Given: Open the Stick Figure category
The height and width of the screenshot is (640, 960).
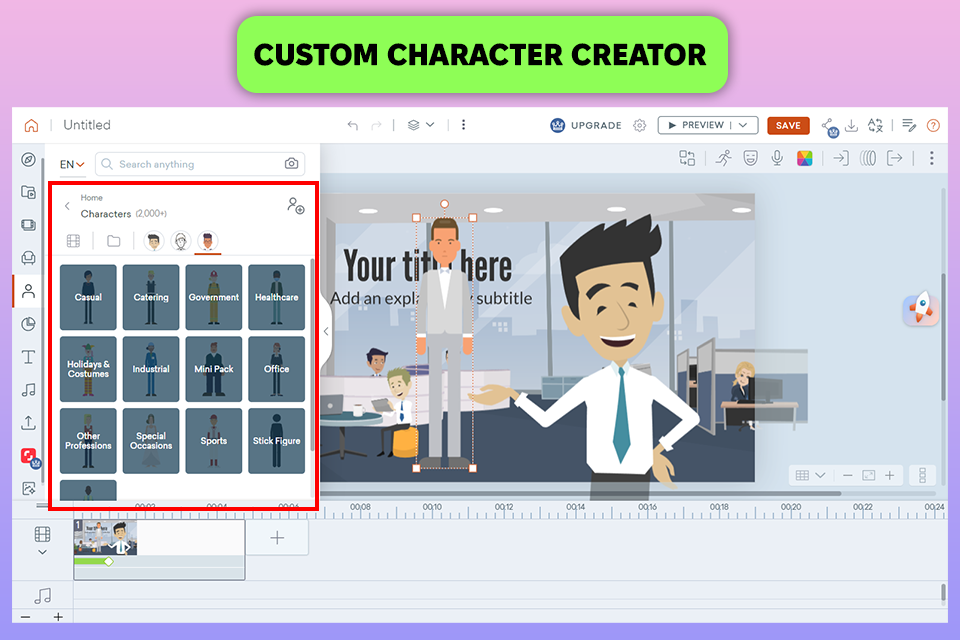Looking at the screenshot, I should (x=277, y=441).
